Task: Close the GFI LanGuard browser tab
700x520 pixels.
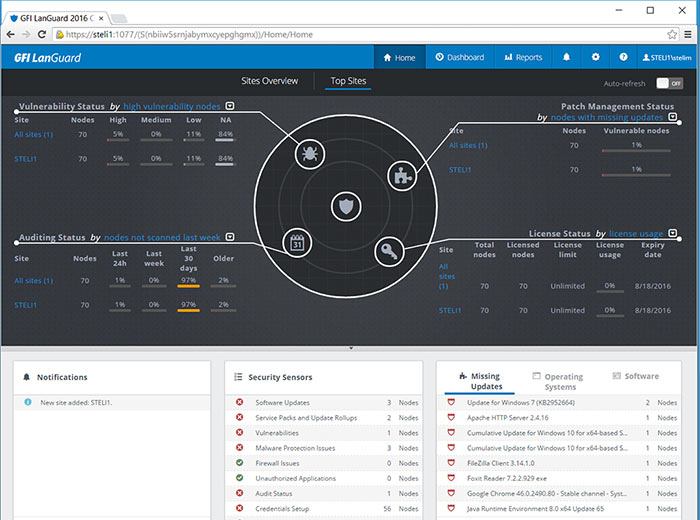Action: 101,18
